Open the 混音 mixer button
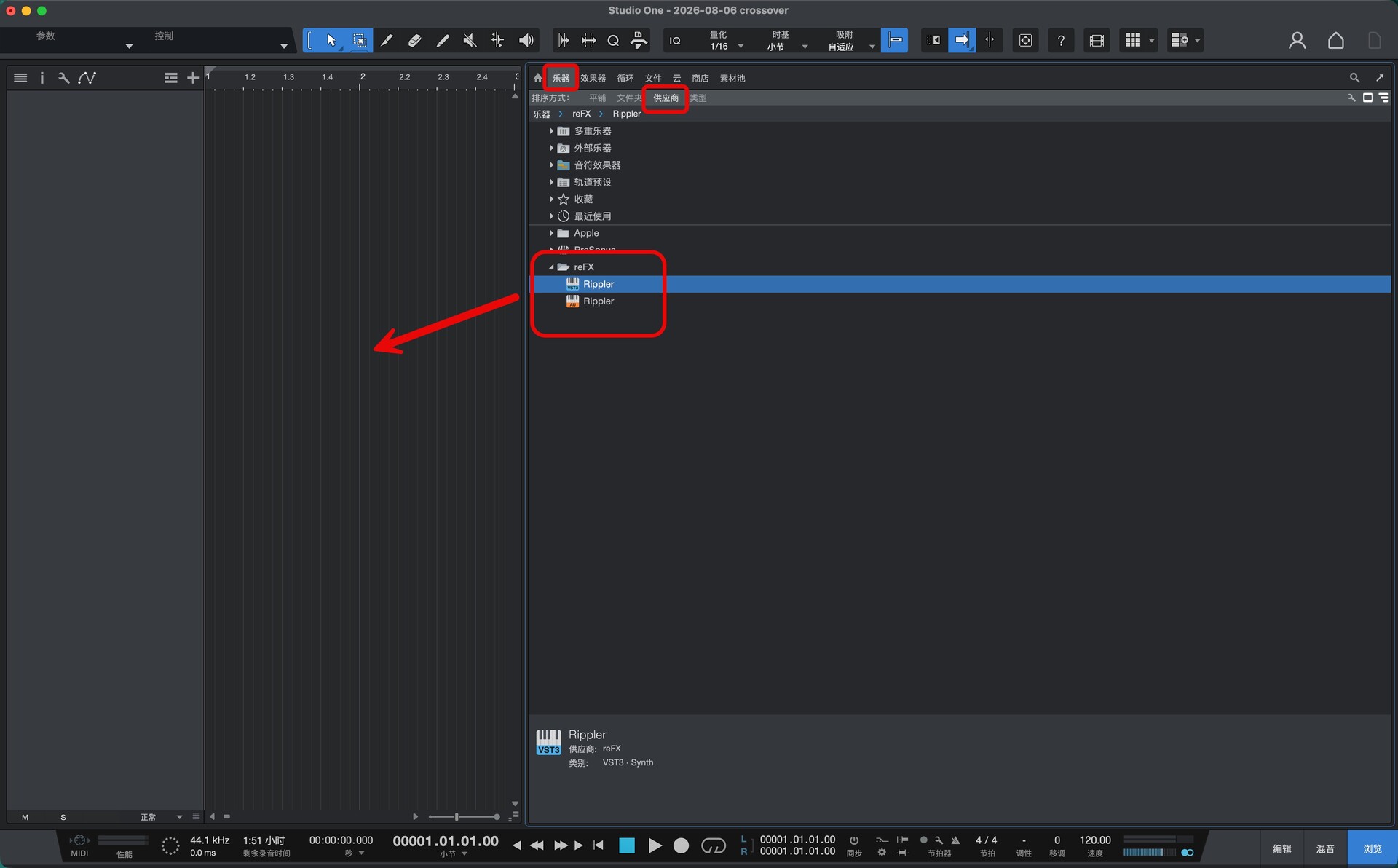The image size is (1398, 868). 1325,848
